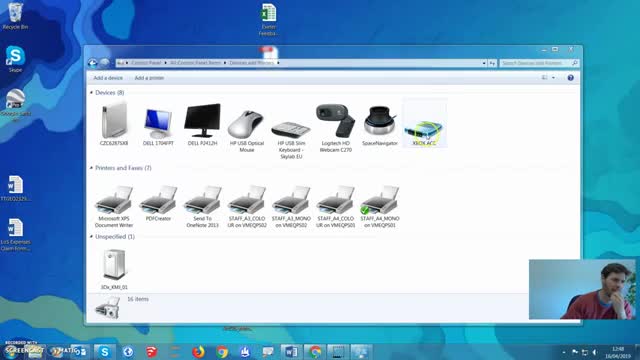Open the Recycle Bin on the desktop

pos(16,16)
